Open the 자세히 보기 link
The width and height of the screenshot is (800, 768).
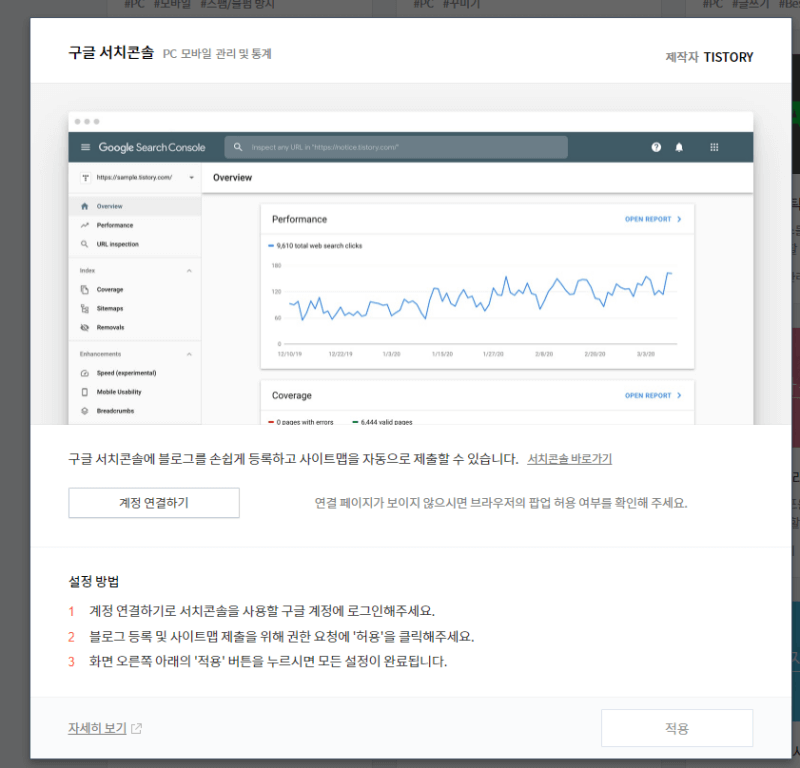tap(97, 728)
